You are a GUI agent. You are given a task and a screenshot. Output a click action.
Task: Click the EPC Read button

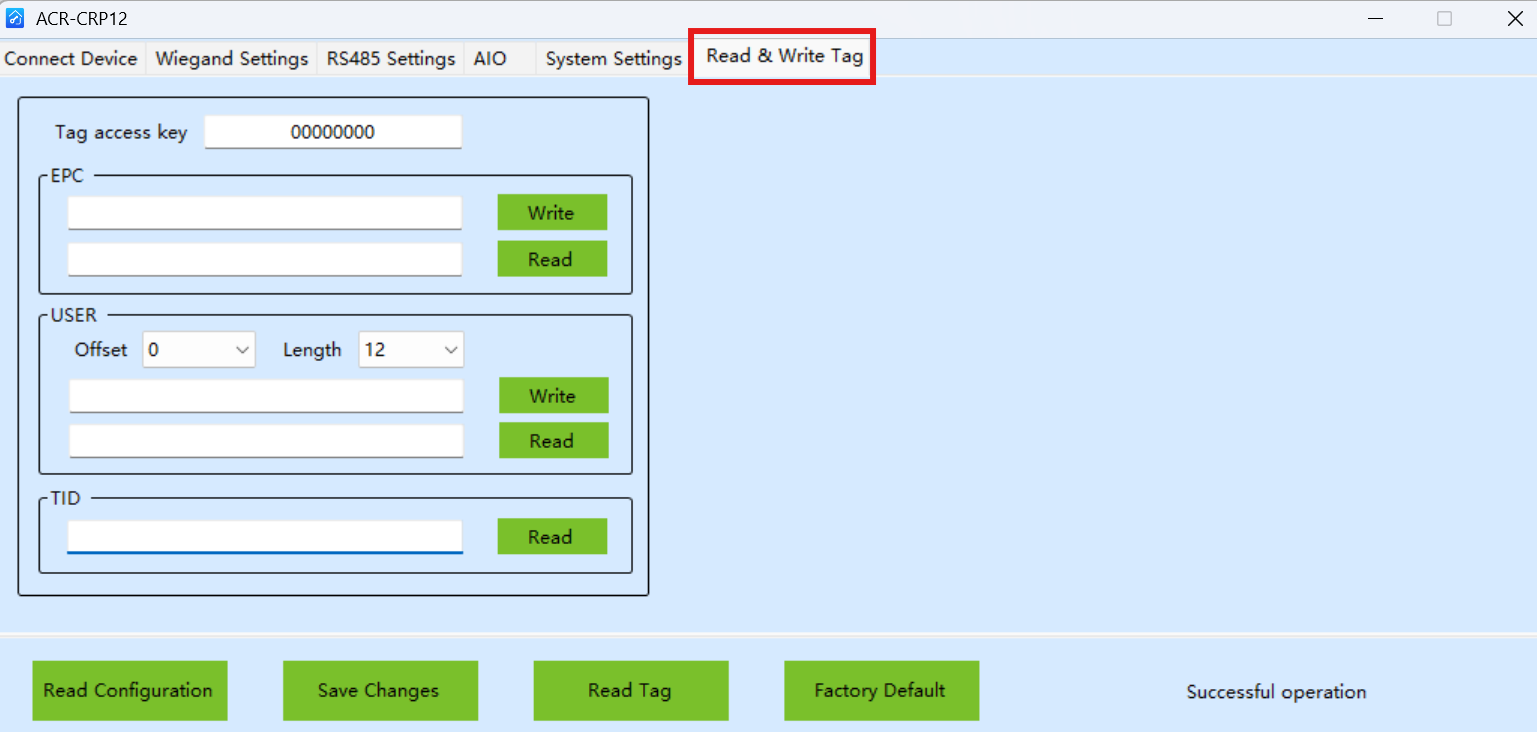click(x=552, y=259)
